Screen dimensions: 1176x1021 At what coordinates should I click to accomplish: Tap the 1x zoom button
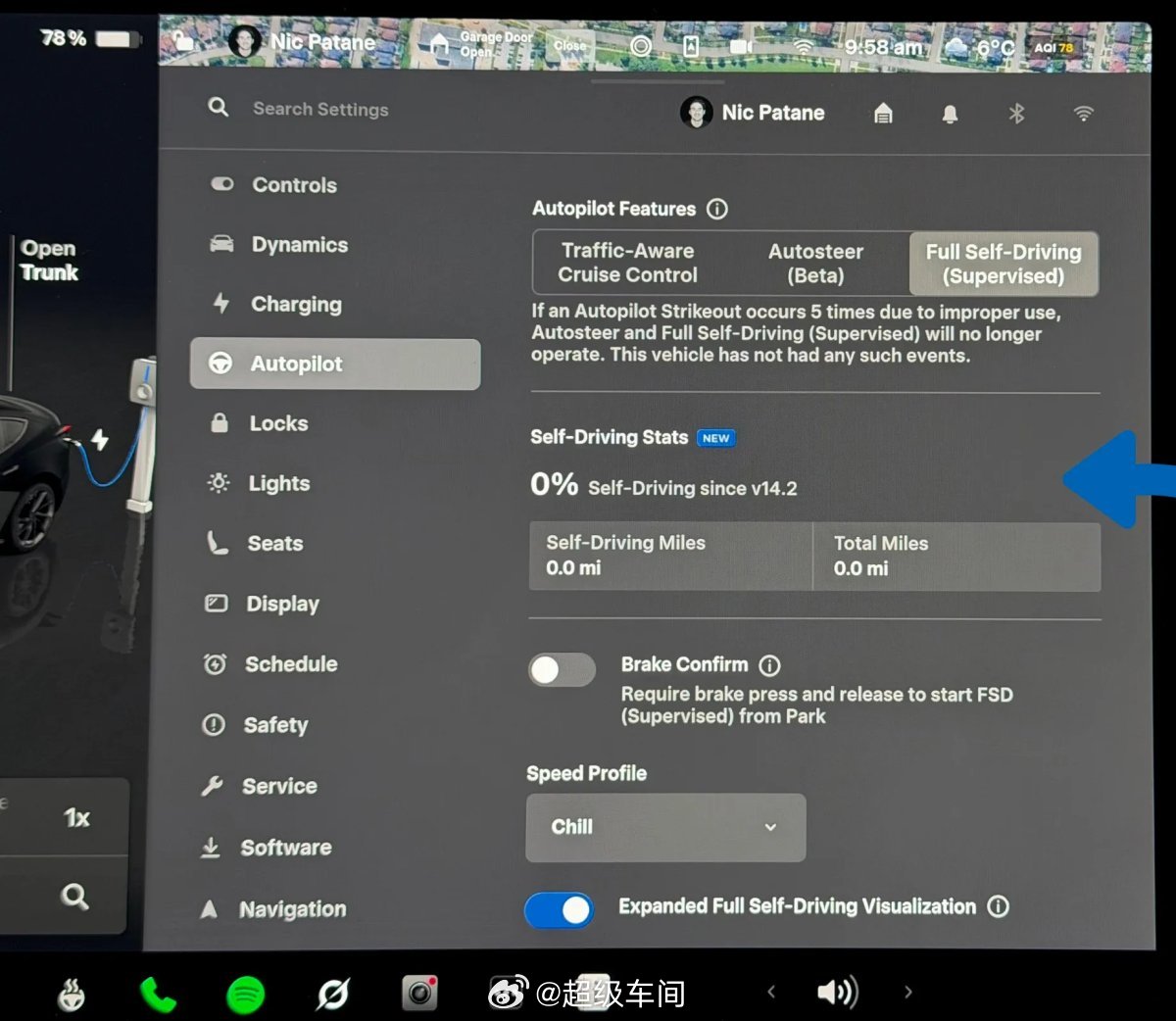click(x=76, y=817)
